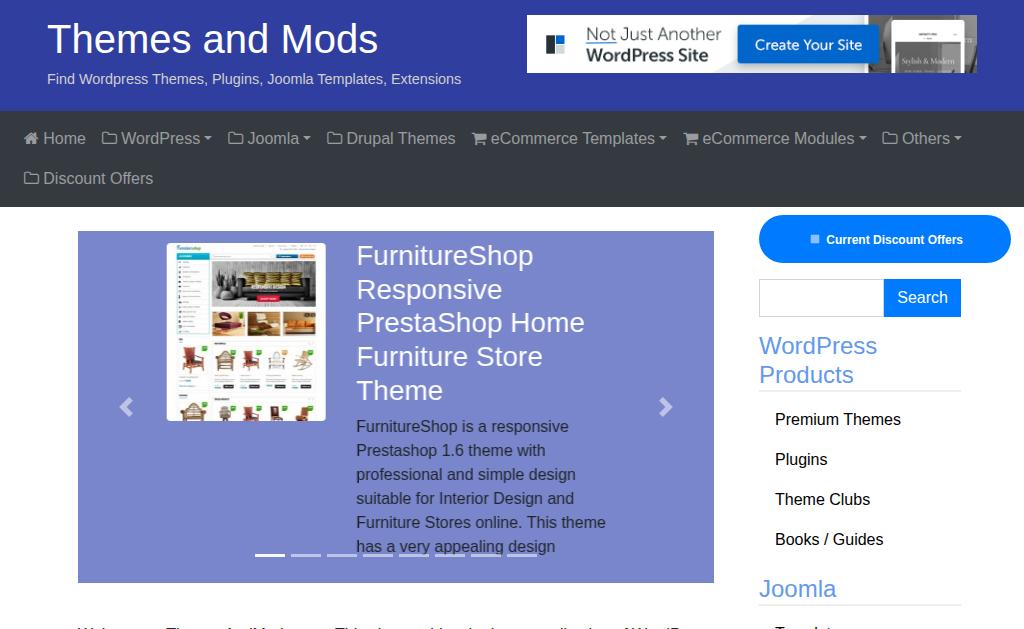Open Discount Offers menu item

(x=89, y=178)
